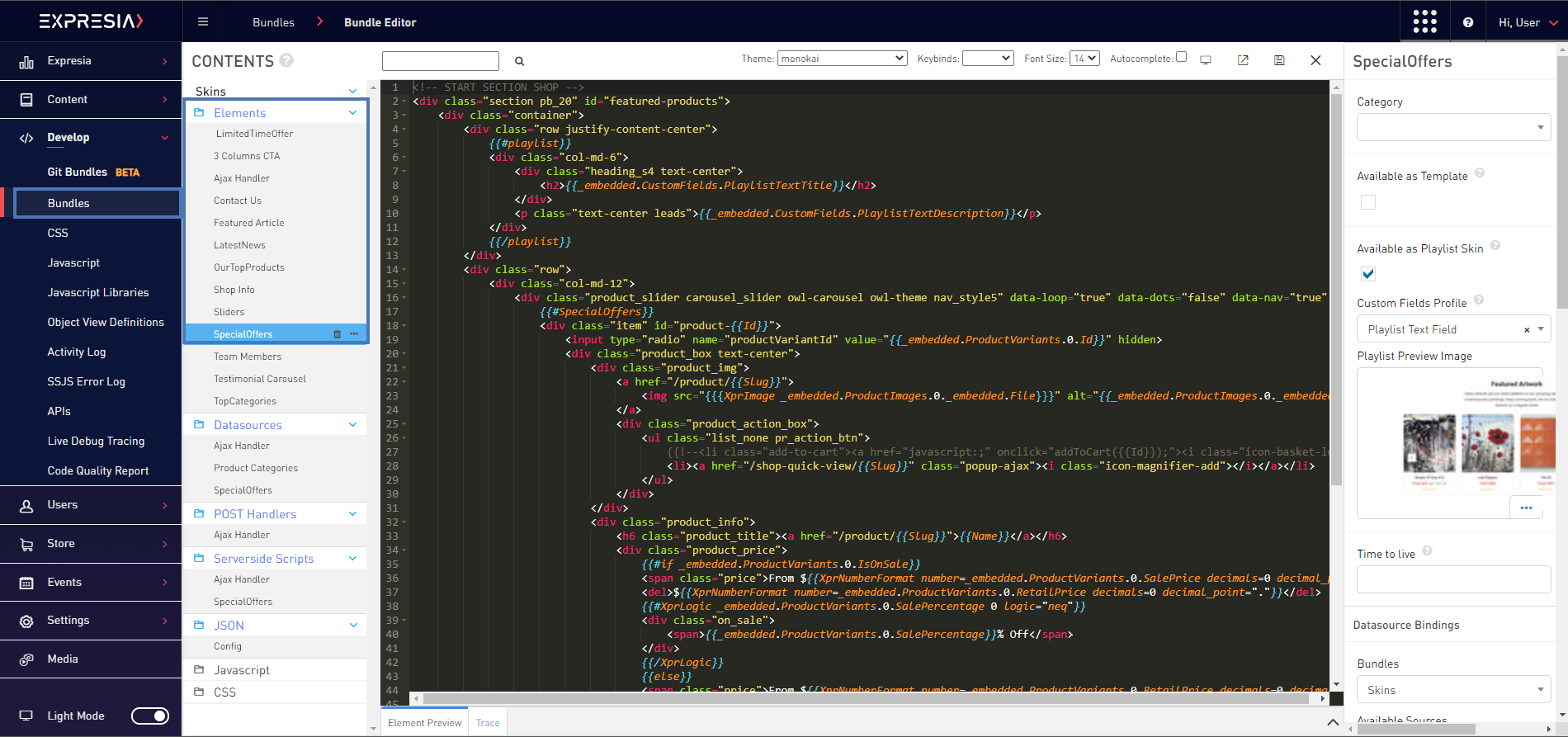Click the monitor preview icon in the editor toolbar
Image resolution: width=1568 pixels, height=737 pixels.
point(1206,60)
